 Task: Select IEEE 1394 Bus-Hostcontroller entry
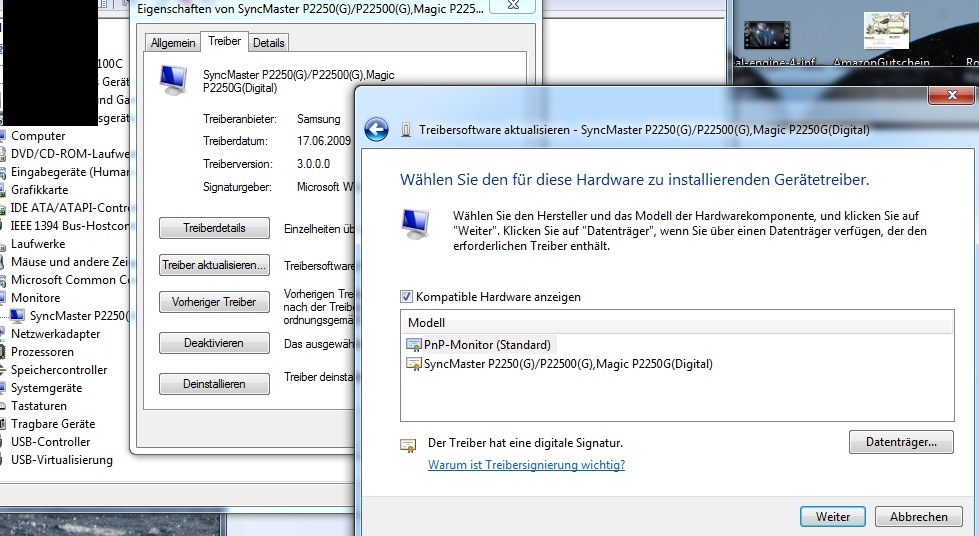(70, 226)
